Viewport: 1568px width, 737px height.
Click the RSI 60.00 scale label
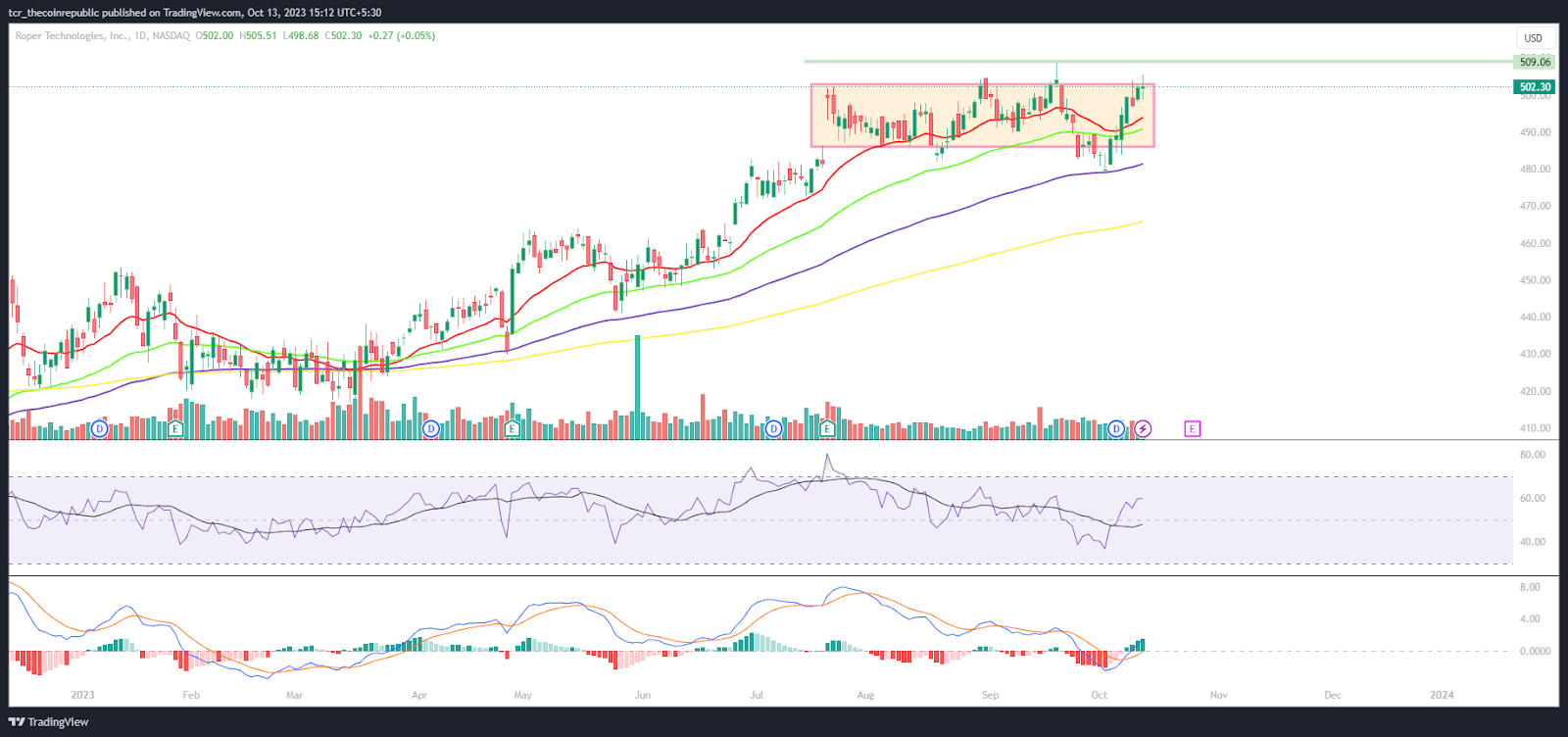[1533, 499]
